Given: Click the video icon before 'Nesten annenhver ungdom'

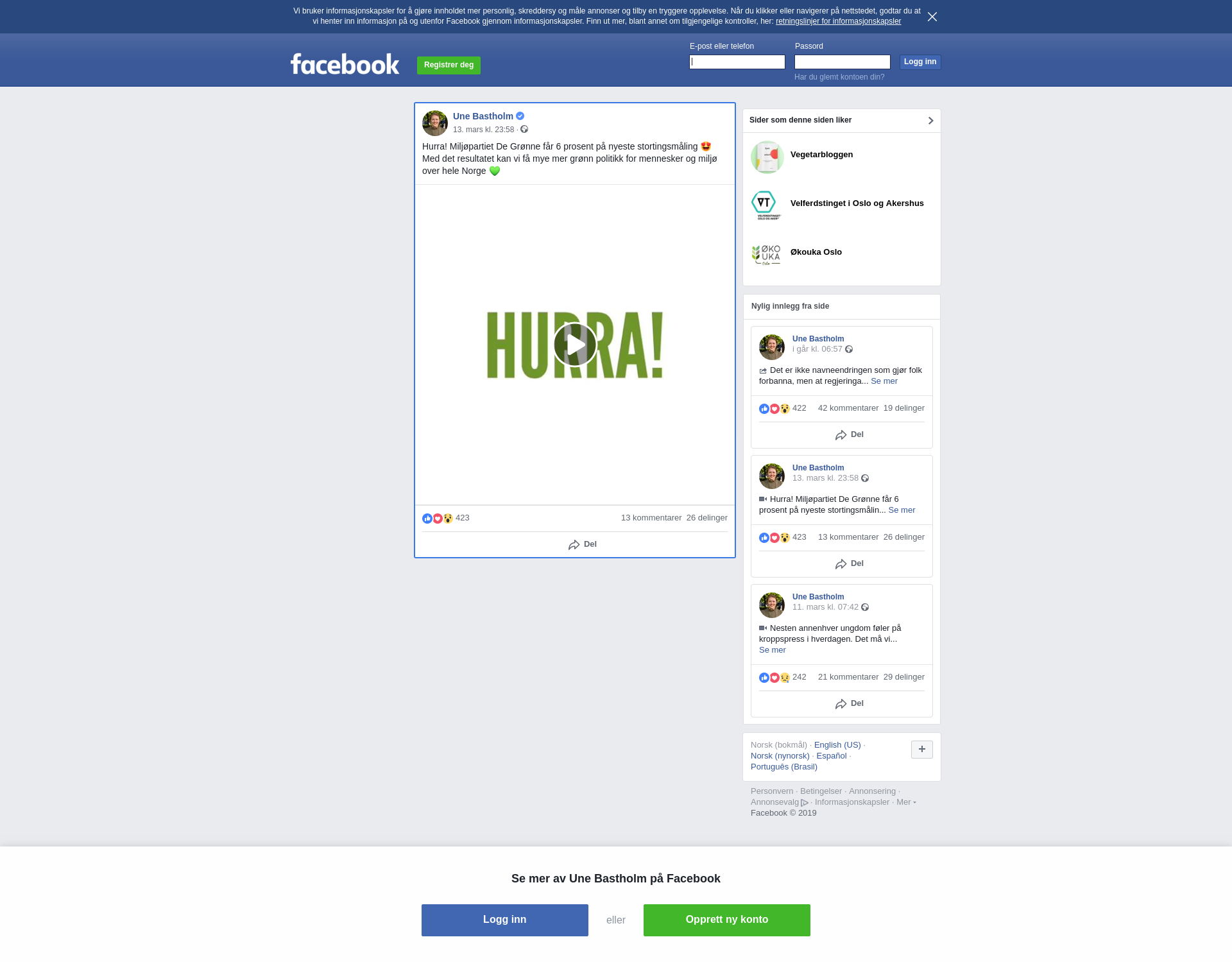Looking at the screenshot, I should click(x=763, y=628).
